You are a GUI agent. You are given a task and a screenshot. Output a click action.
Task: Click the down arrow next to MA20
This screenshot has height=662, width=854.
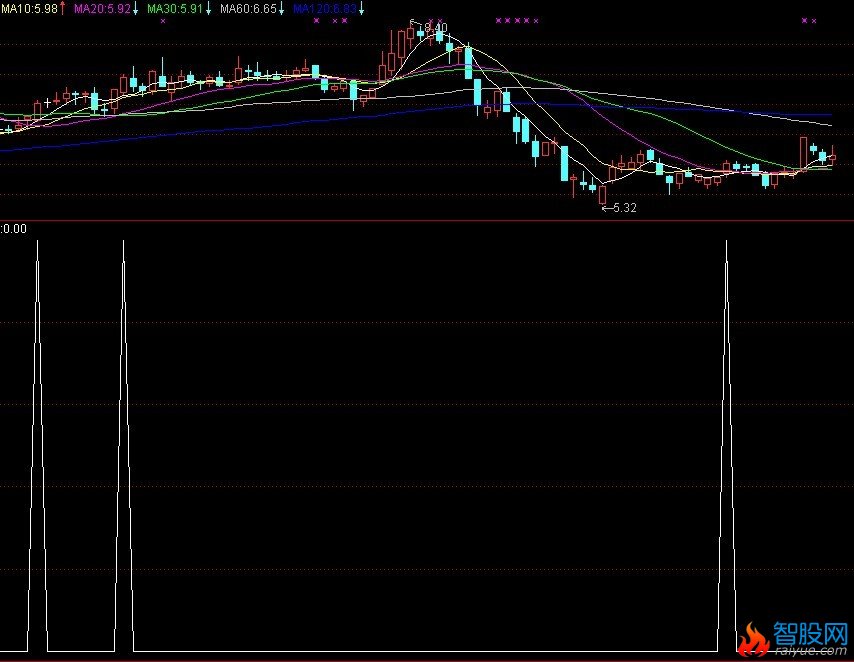(x=136, y=8)
